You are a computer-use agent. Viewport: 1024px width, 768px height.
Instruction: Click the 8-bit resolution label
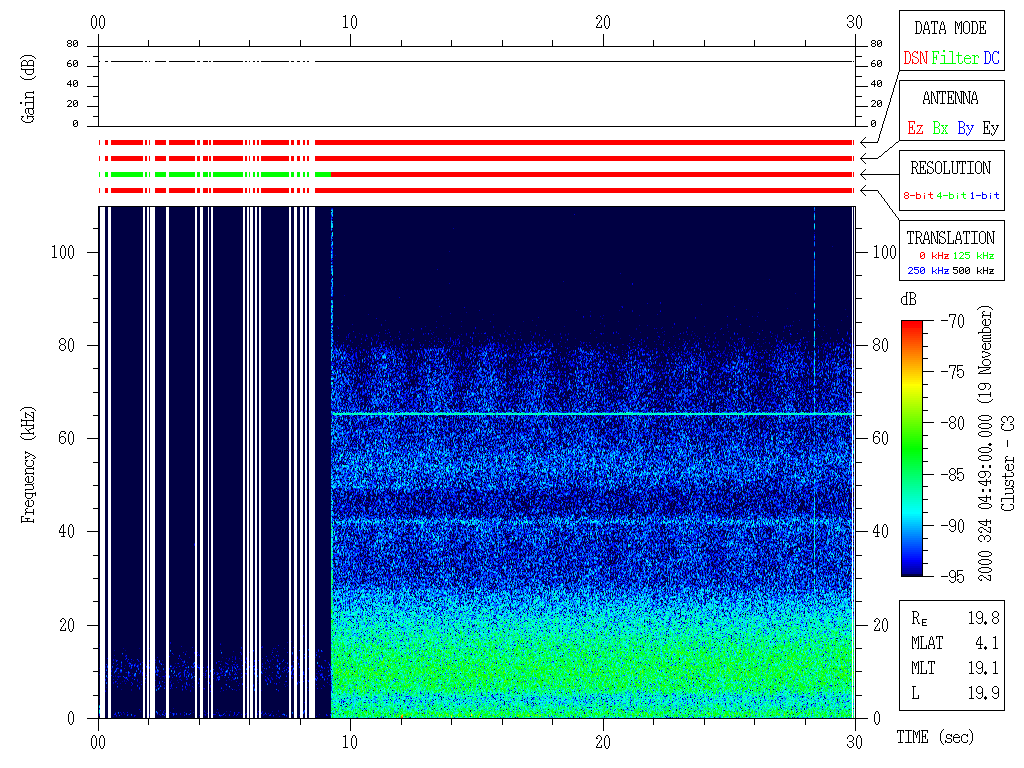919,196
